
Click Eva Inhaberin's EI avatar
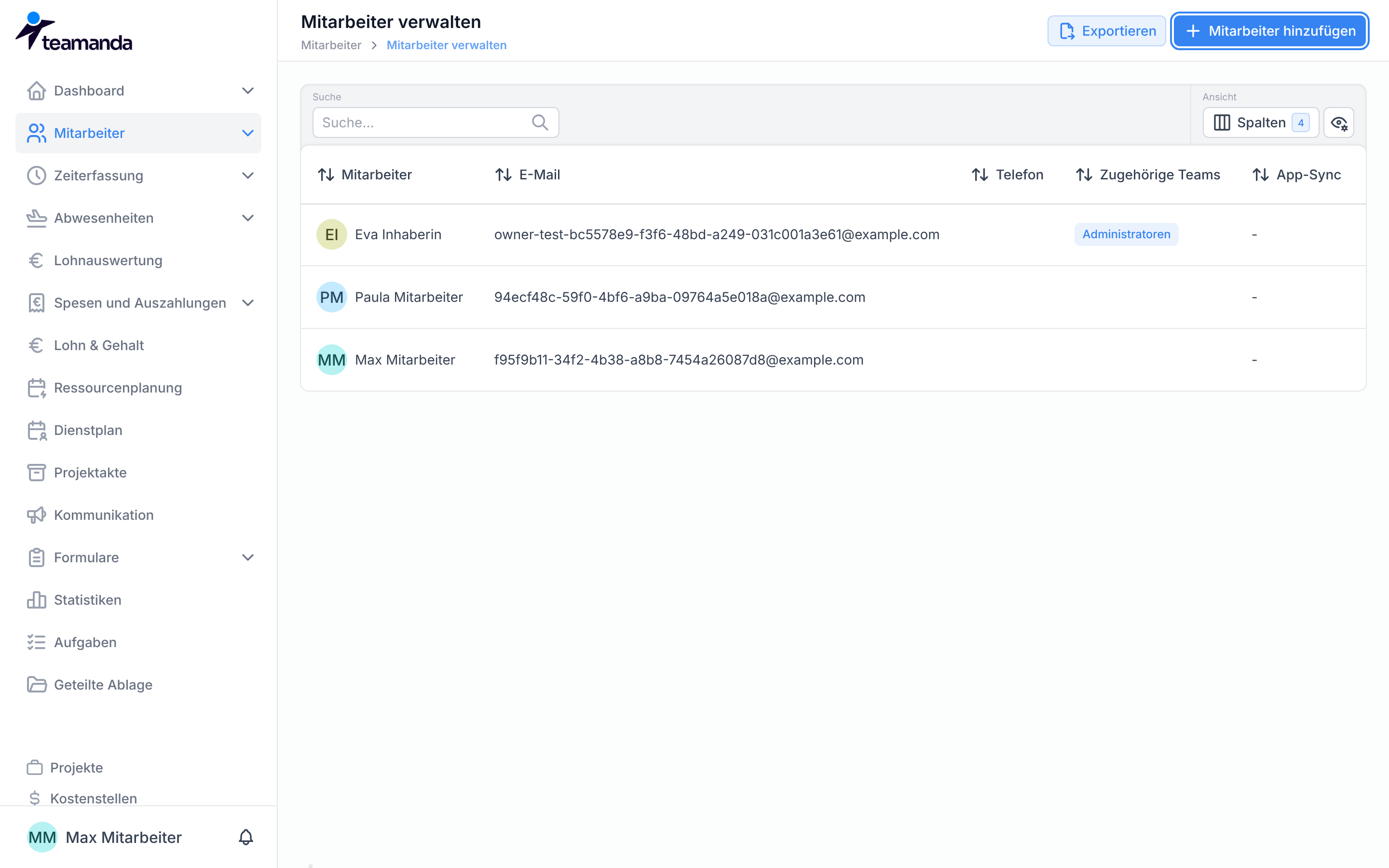[x=332, y=234]
